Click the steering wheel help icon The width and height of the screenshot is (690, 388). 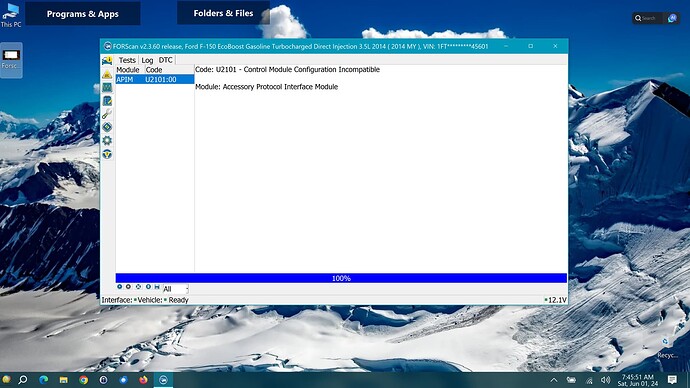pyautogui.click(x=107, y=154)
